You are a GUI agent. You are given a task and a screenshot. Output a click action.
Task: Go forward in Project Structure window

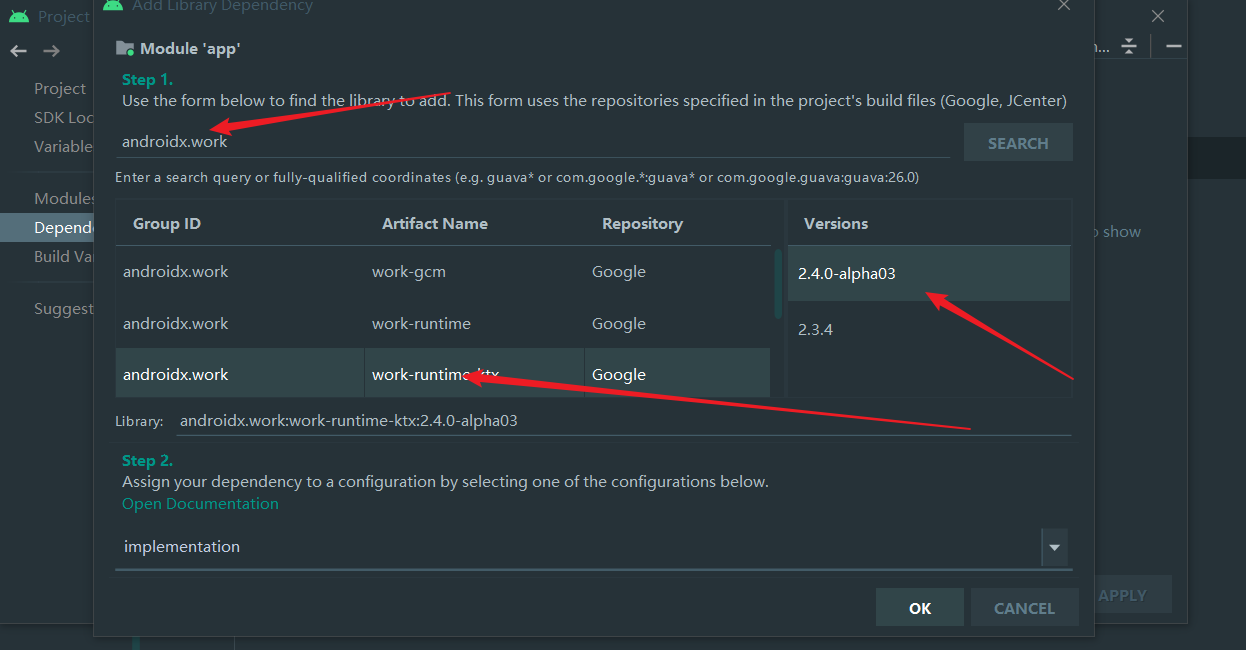[52, 51]
